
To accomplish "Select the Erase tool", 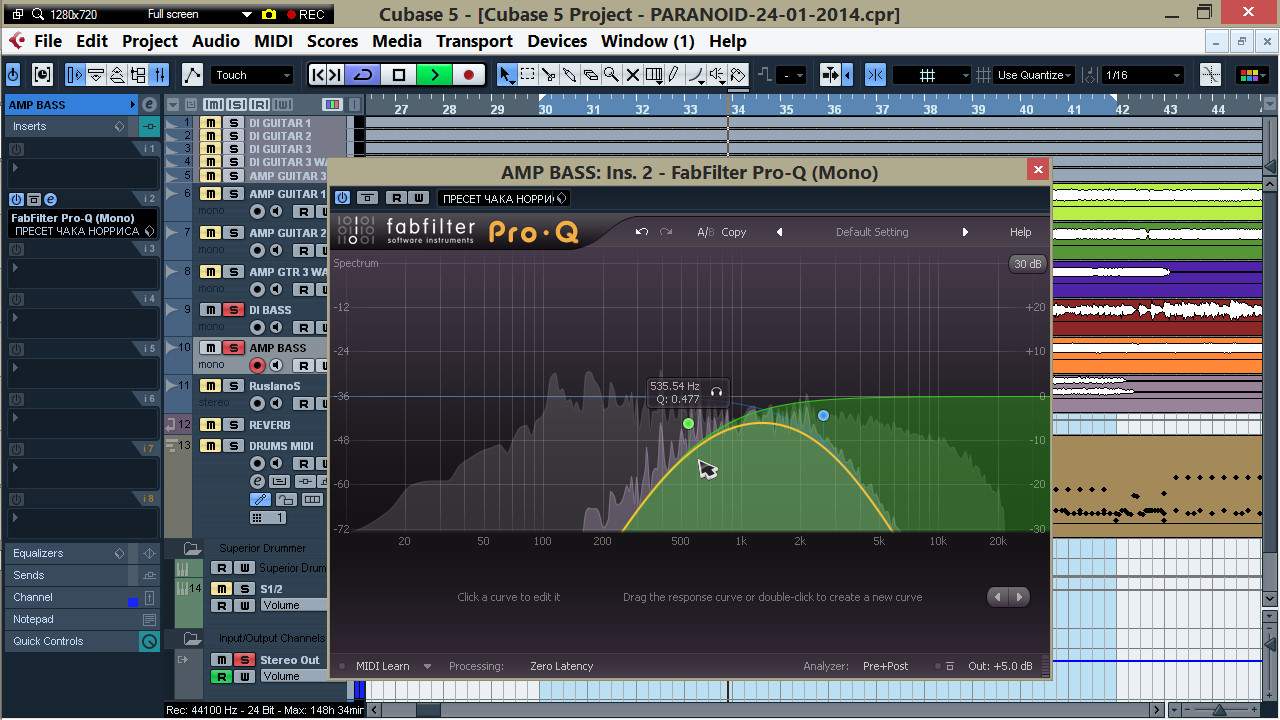I will pyautogui.click(x=590, y=75).
